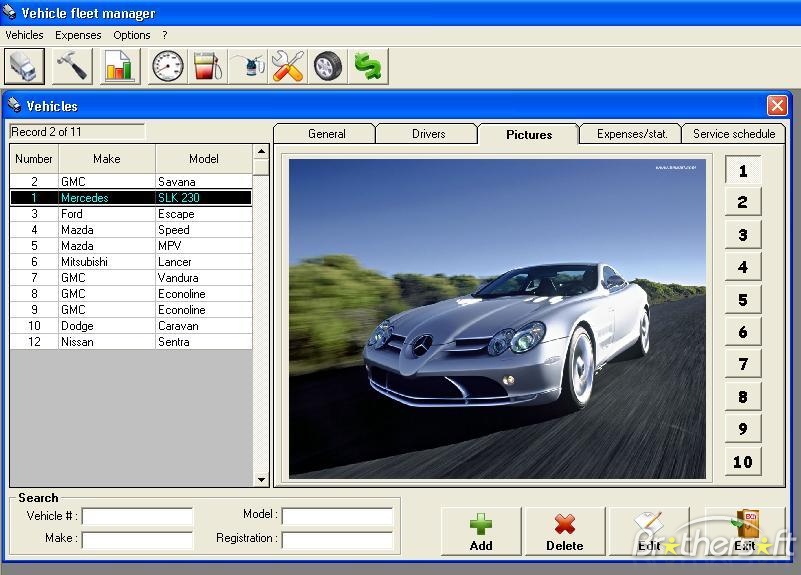The image size is (801, 575).
Task: Select the Mazda Speed row
Action: (x=131, y=230)
